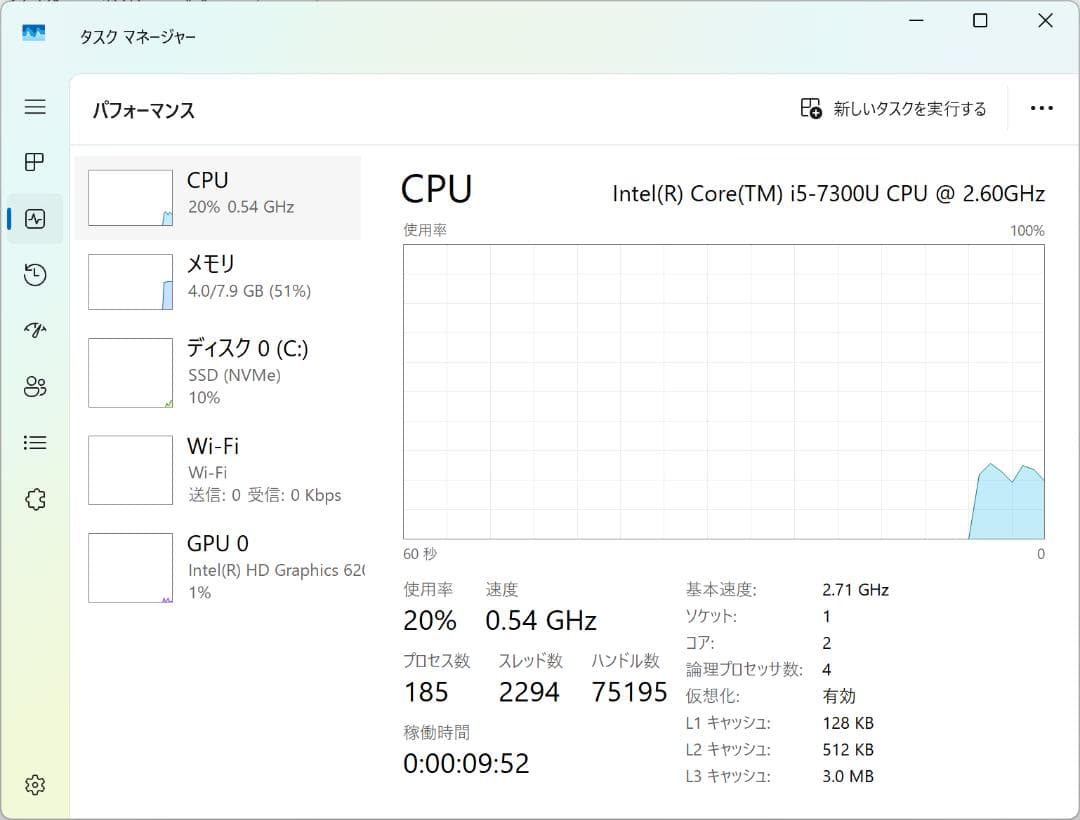
Task: Open the Services view icon
Action: [x=34, y=498]
